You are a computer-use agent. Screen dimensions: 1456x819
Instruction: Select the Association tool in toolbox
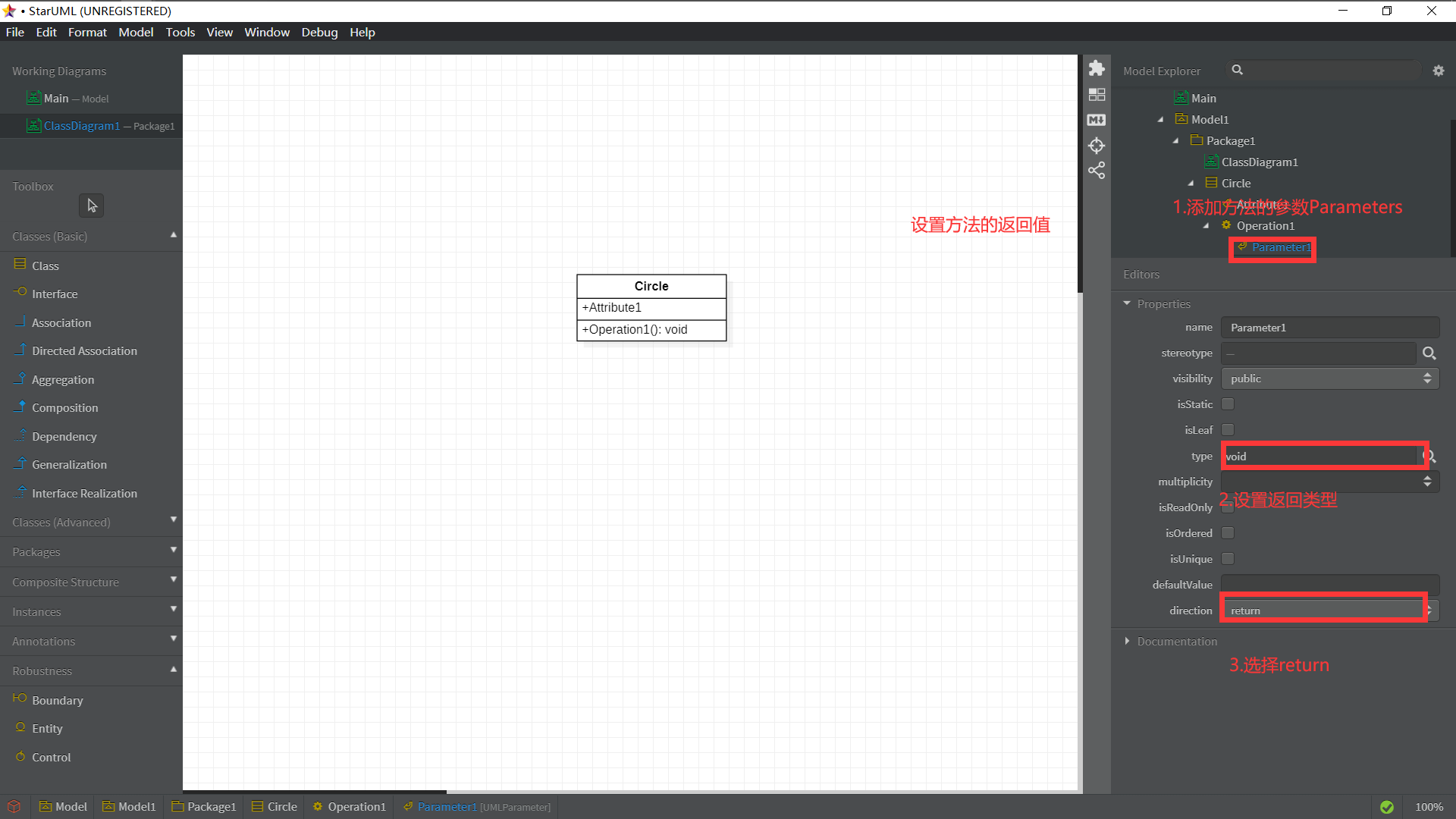point(61,322)
